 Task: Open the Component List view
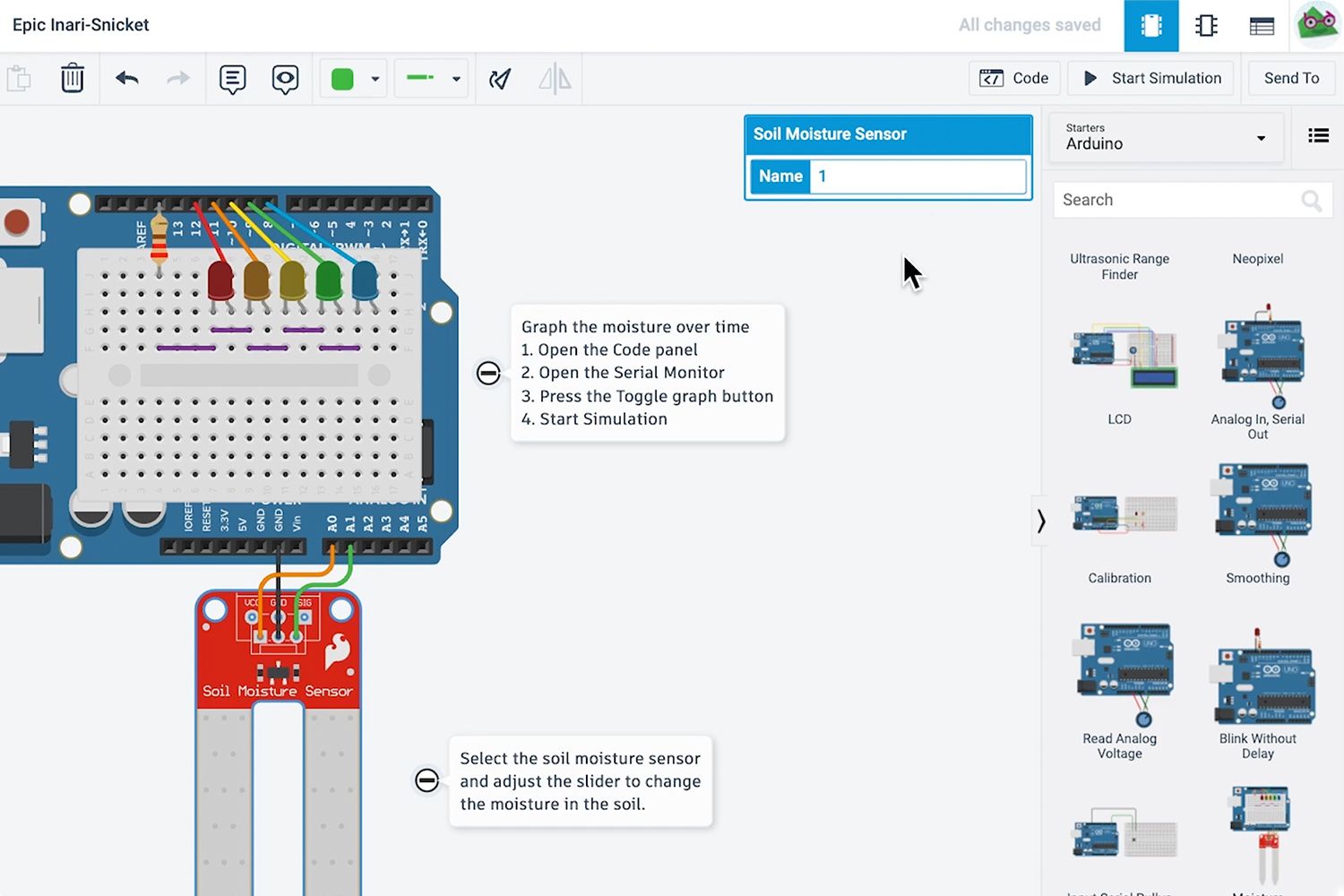pyautogui.click(x=1262, y=25)
